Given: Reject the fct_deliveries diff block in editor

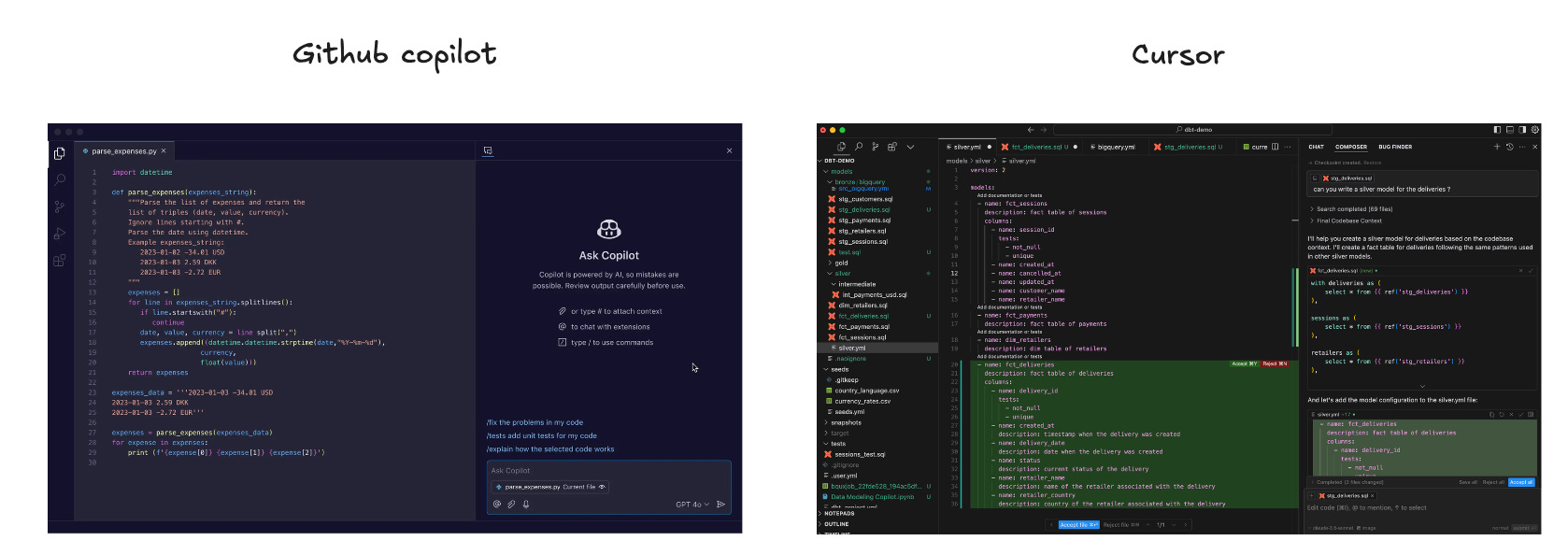Looking at the screenshot, I should (x=1275, y=363).
